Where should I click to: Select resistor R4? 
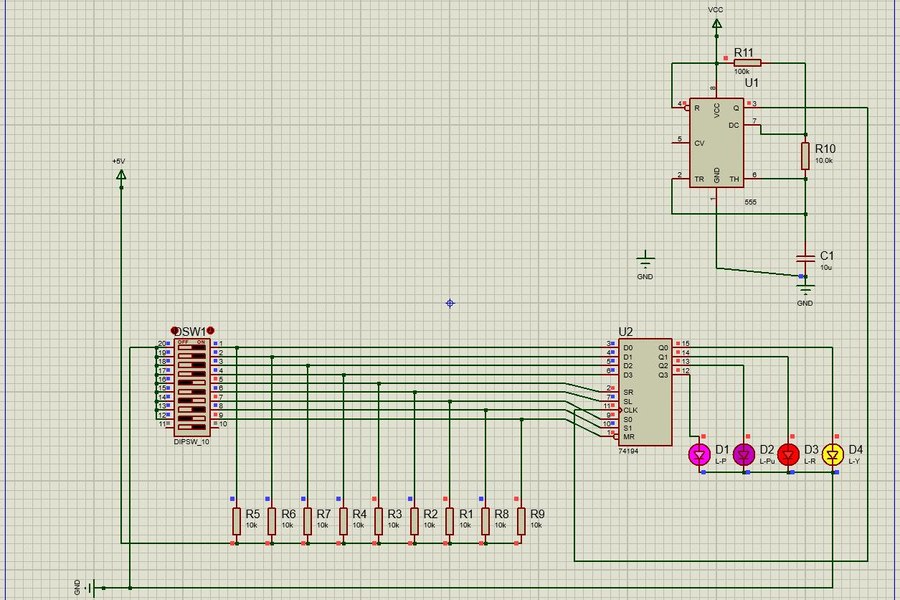(x=343, y=521)
